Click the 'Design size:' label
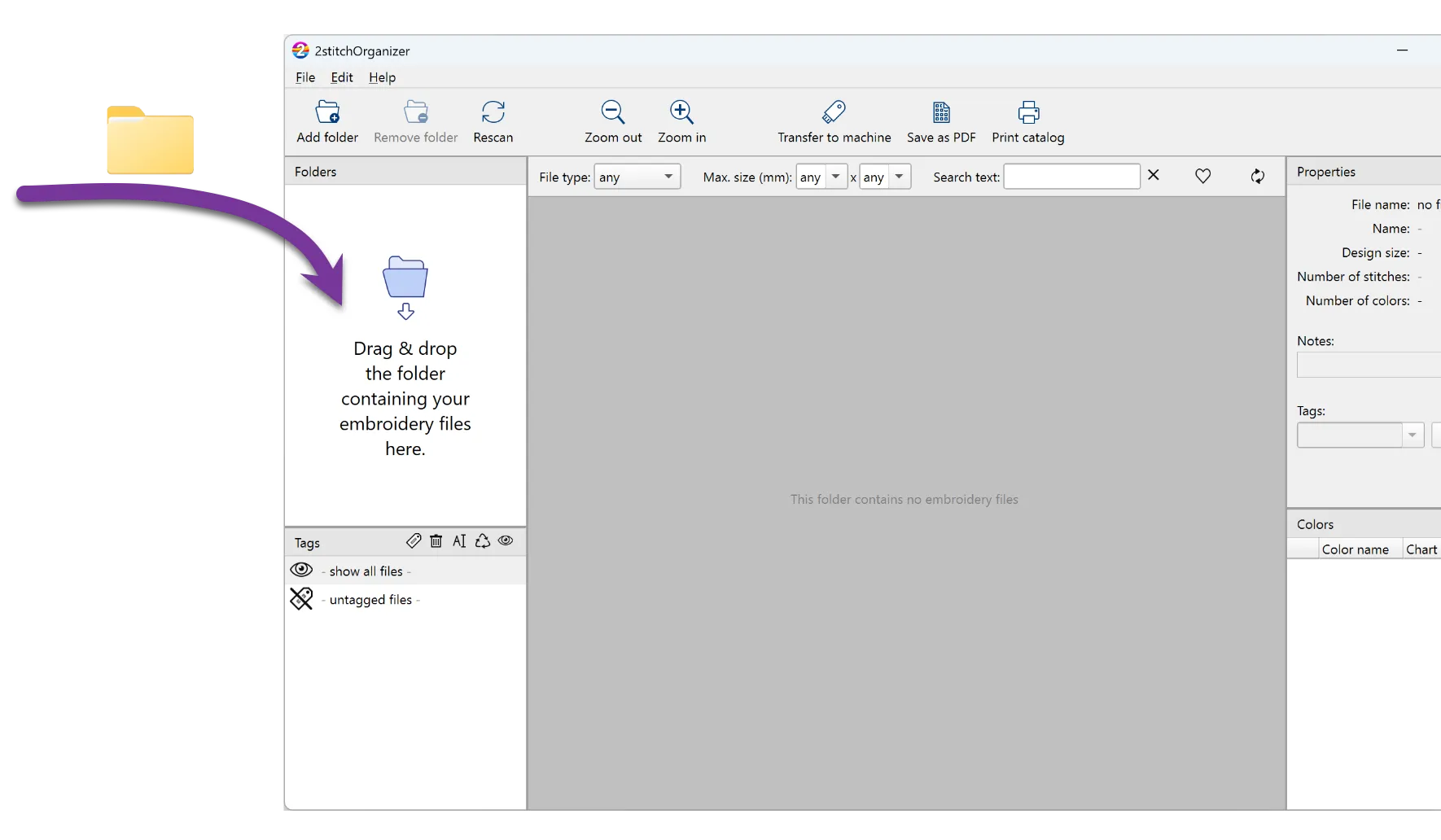This screenshot has height=840, width=1441. click(x=1376, y=252)
